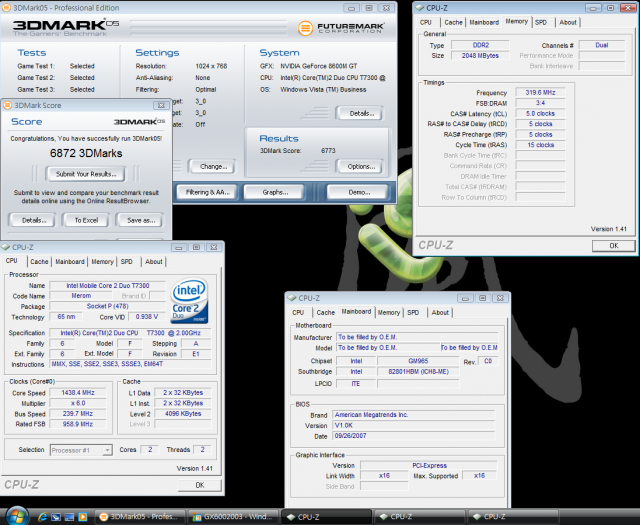
Task: Open Filtering & AA settings
Action: pyautogui.click(x=207, y=192)
